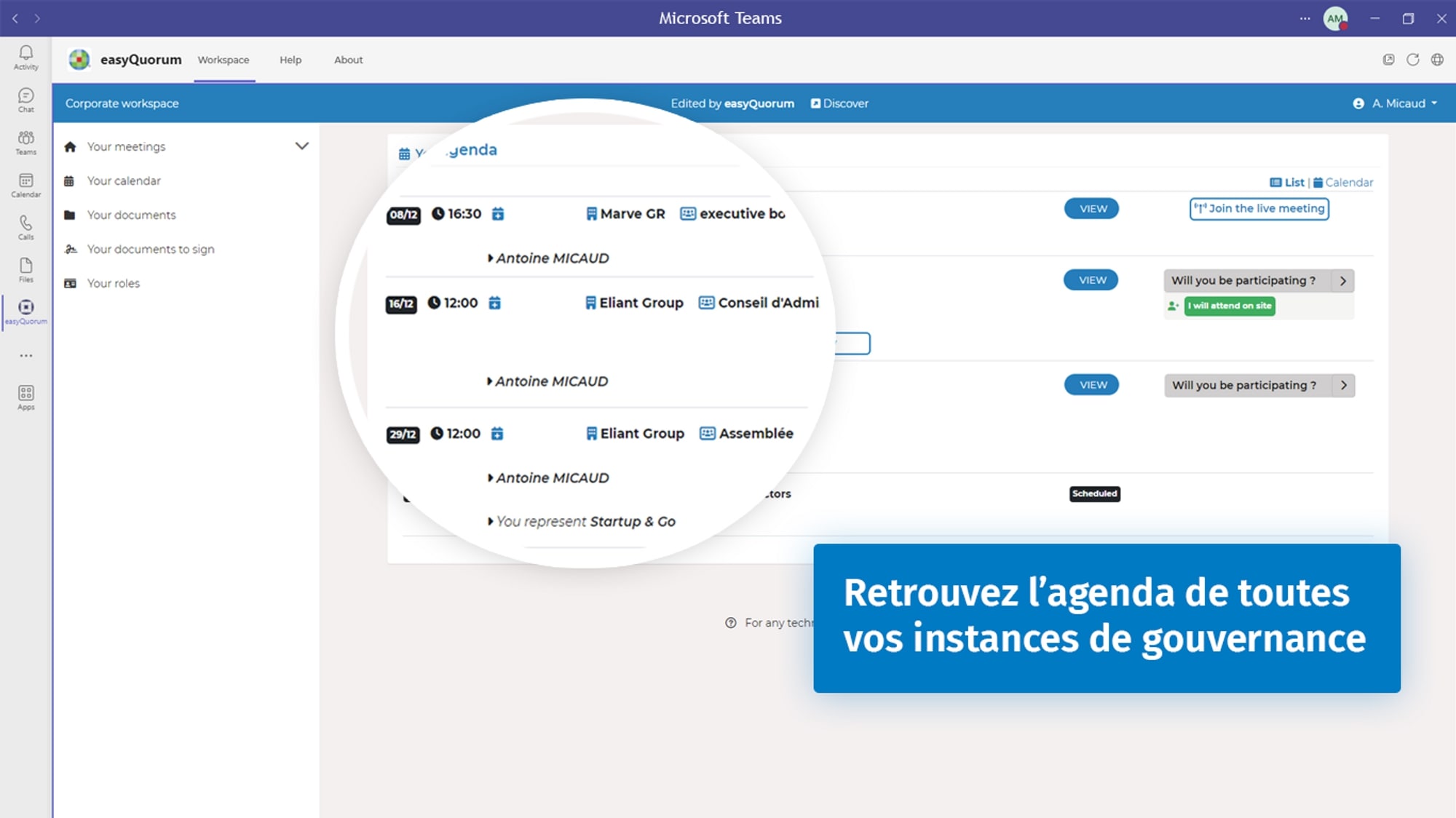1456x818 pixels.
Task: Join the live meeting
Action: click(1259, 209)
